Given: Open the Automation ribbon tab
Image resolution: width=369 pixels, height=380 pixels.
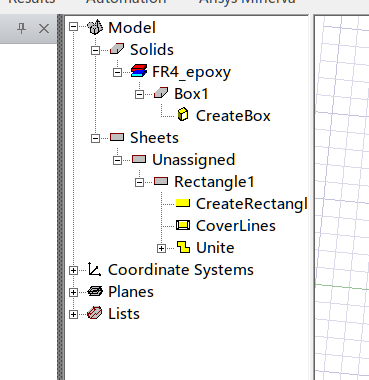Looking at the screenshot, I should click(126, 2).
